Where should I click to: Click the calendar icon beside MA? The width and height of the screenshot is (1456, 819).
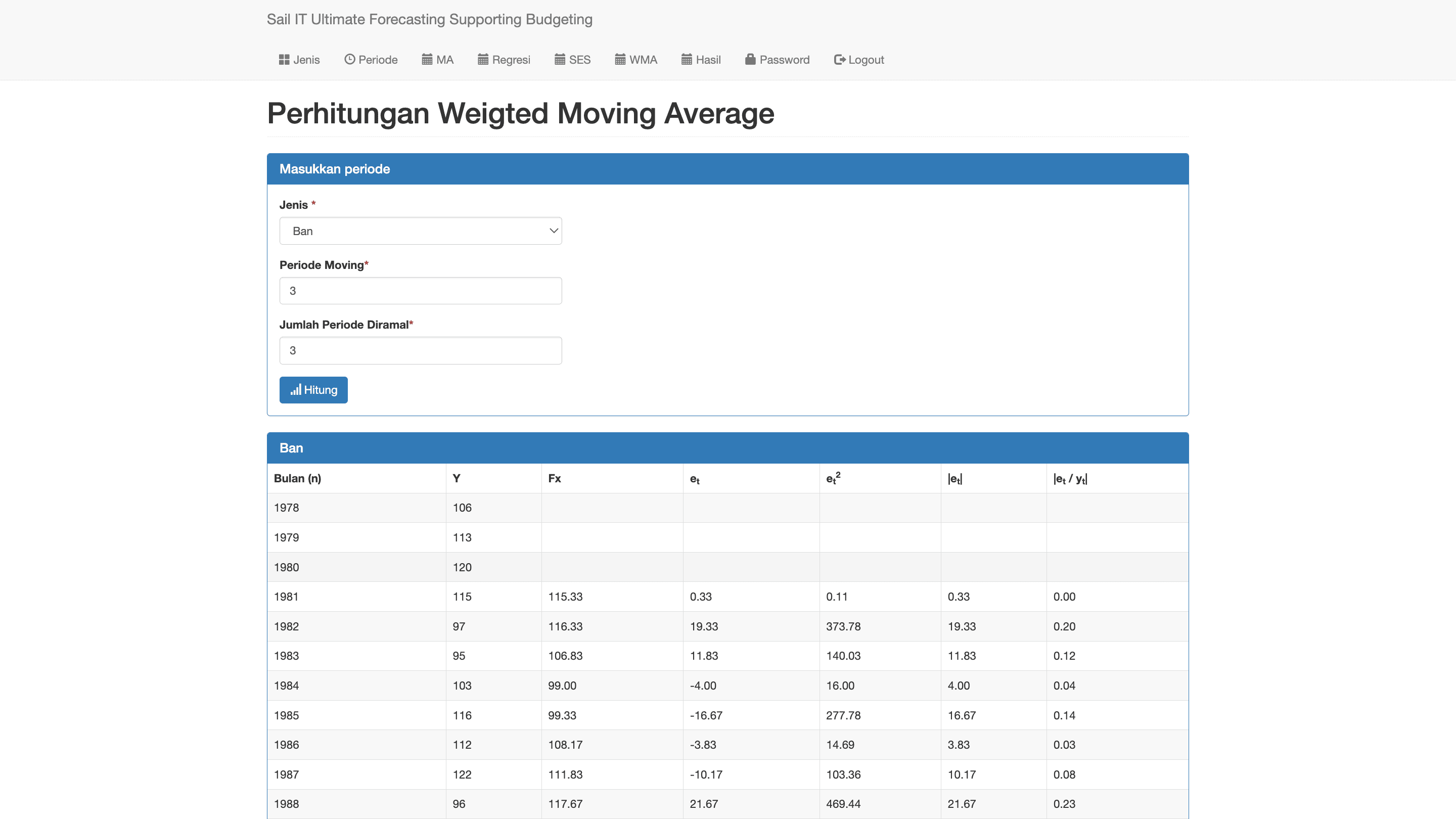pyautogui.click(x=427, y=59)
